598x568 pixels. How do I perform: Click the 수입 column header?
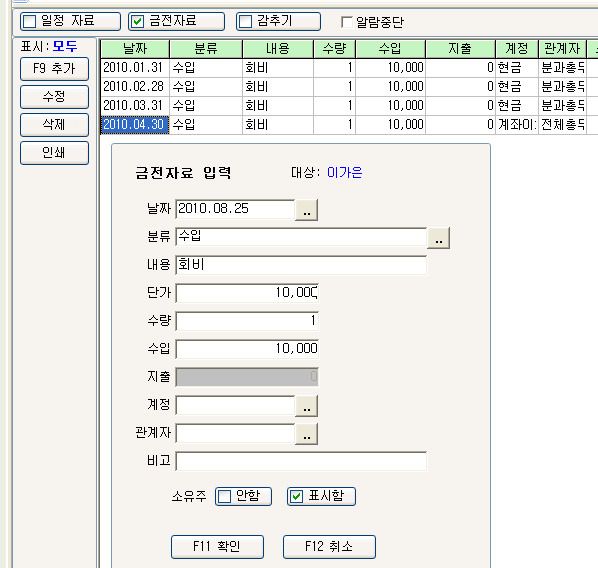click(x=391, y=49)
